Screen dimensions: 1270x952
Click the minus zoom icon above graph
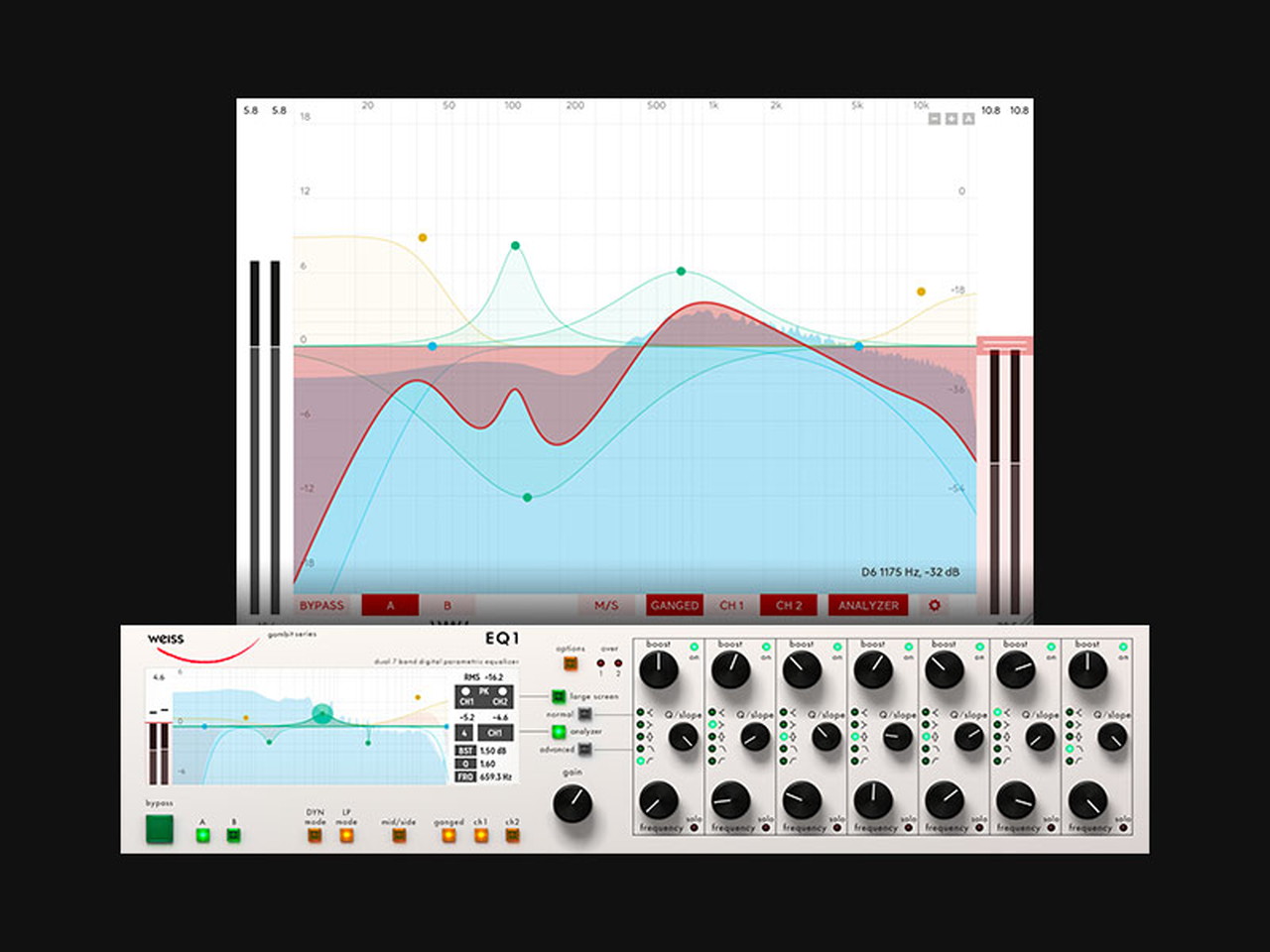coord(934,119)
